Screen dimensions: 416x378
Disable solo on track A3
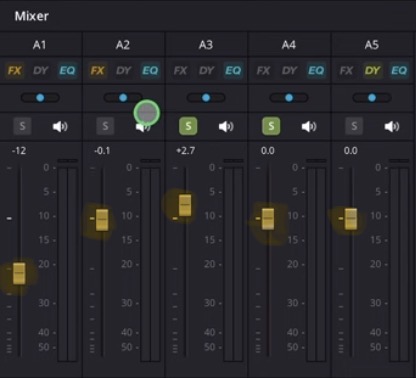pos(188,126)
